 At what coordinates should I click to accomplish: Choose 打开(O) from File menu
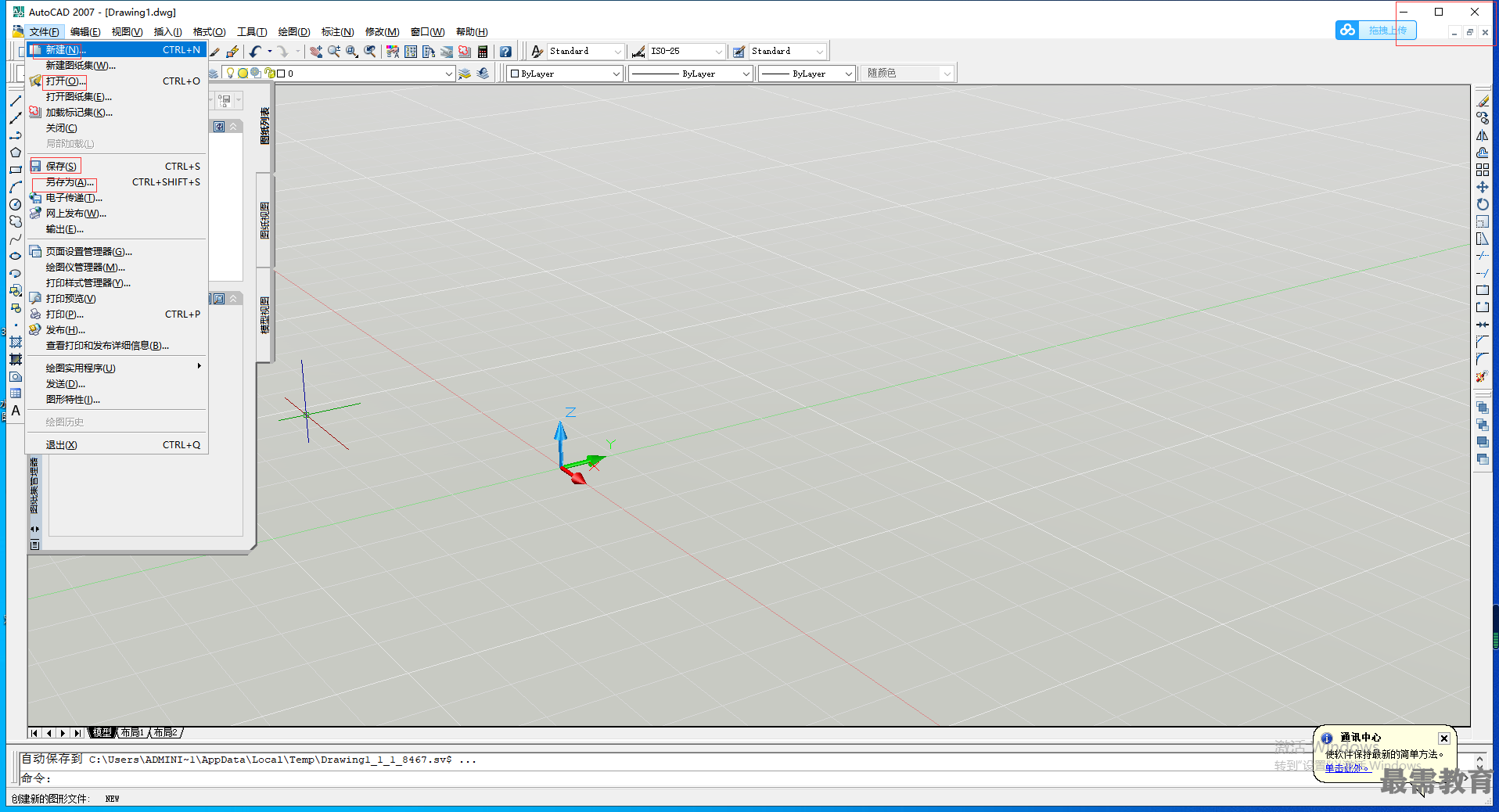(117, 81)
